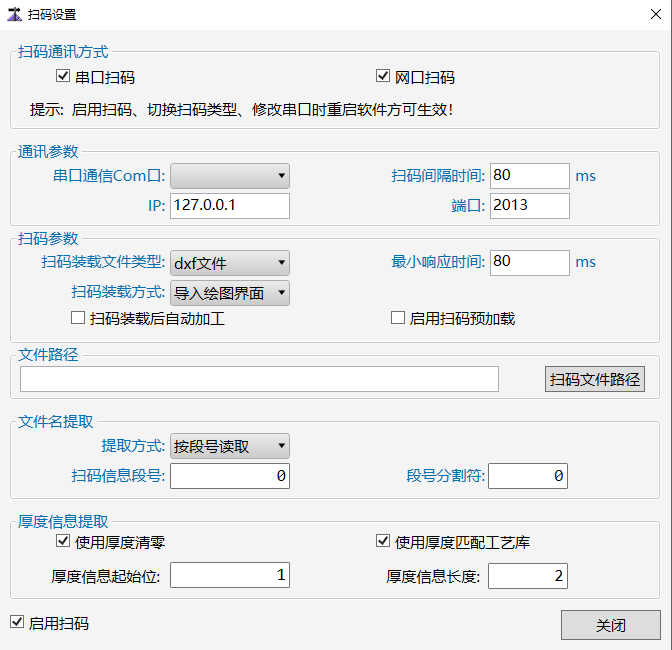
Task: Click the 端口 field showing 2013
Action: tap(528, 205)
